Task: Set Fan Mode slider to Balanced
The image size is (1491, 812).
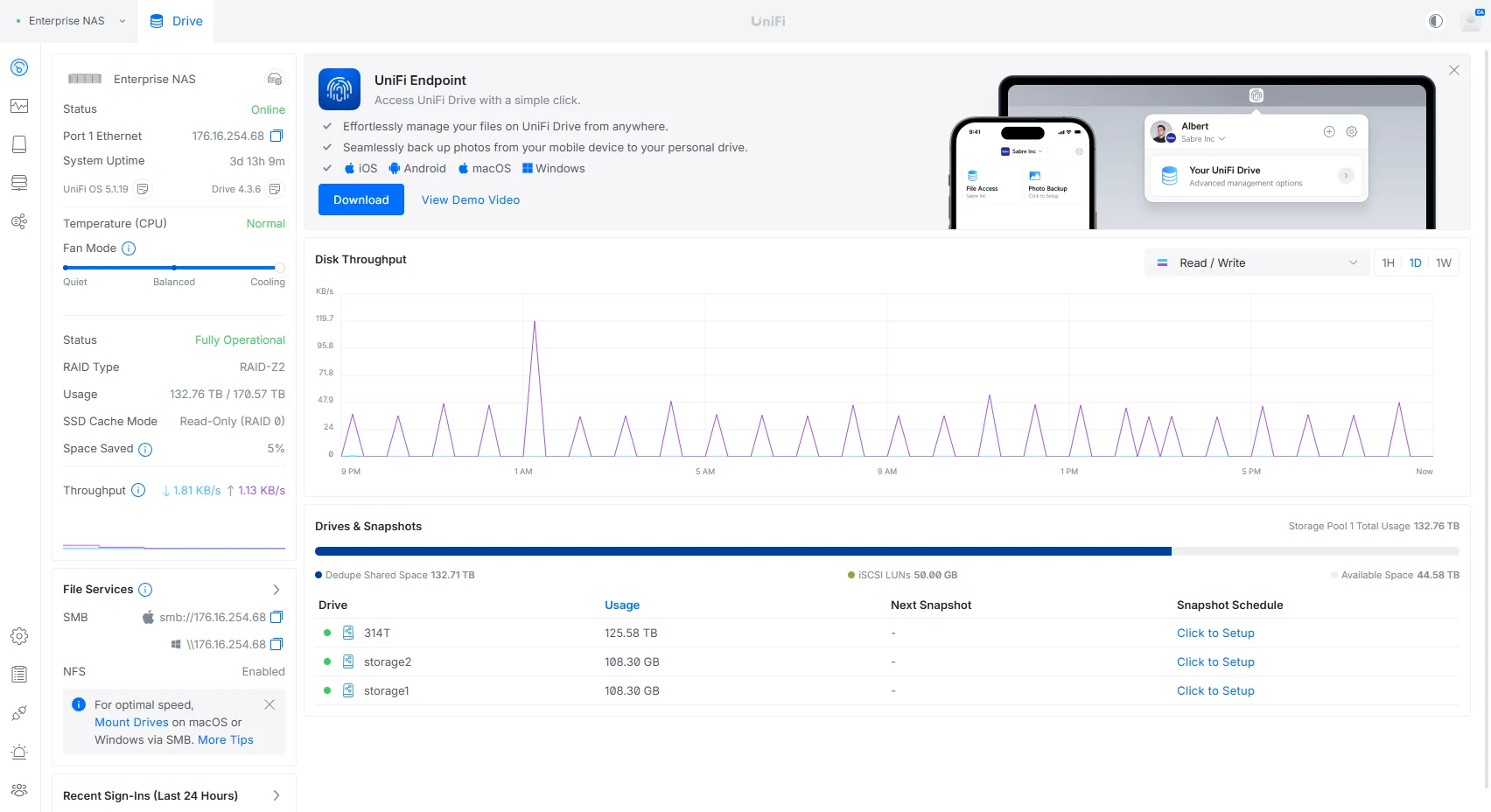Action: pyautogui.click(x=174, y=268)
